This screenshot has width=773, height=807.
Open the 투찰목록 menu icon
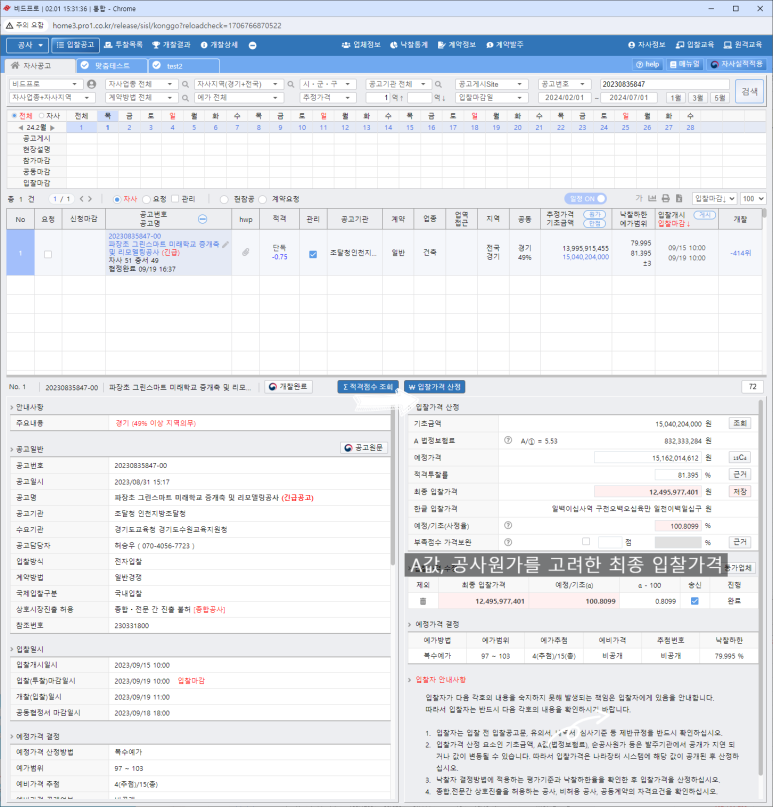point(108,45)
